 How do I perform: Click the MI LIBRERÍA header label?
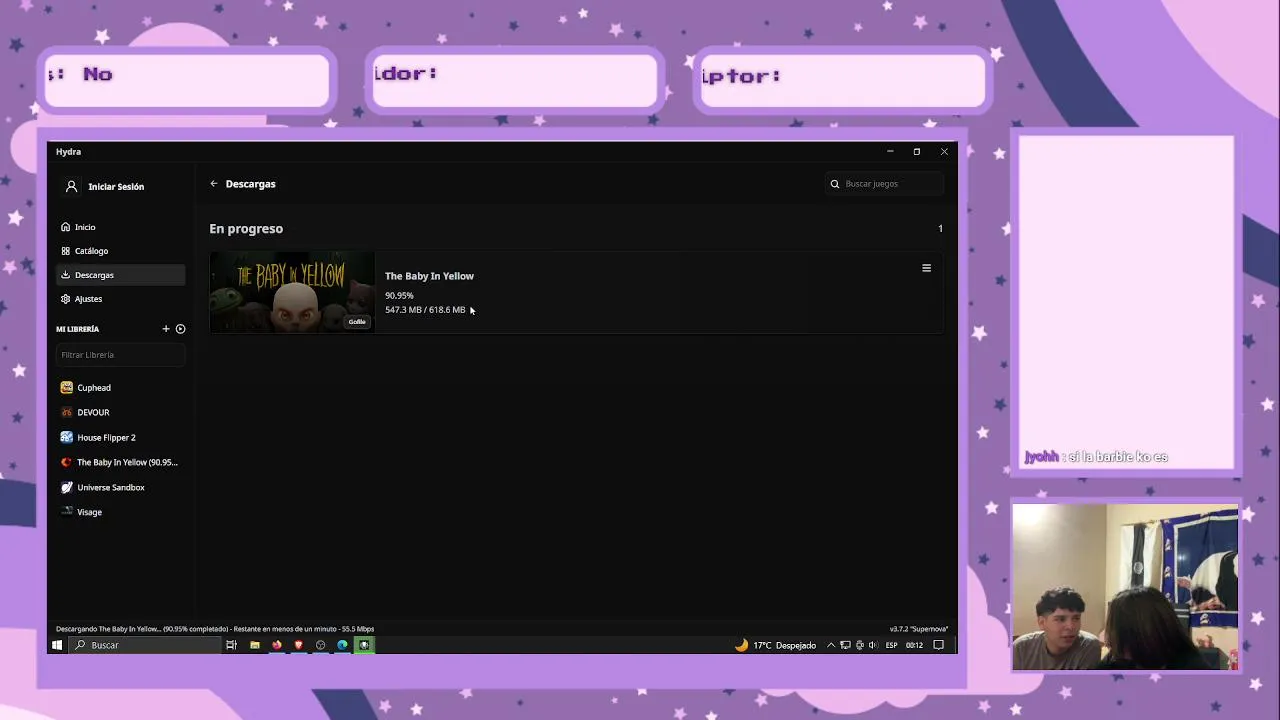(77, 329)
